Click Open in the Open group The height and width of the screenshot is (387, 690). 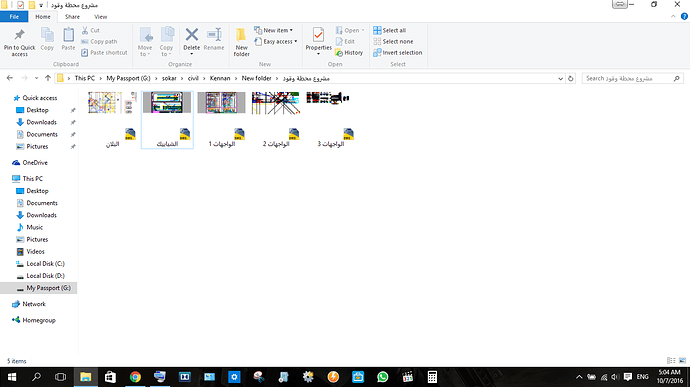tap(350, 30)
